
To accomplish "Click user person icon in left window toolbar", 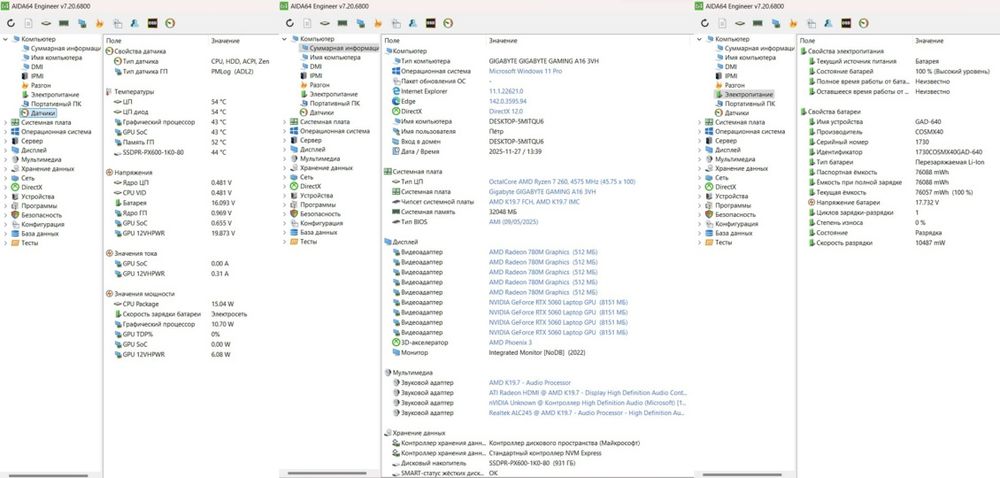I will point(135,23).
